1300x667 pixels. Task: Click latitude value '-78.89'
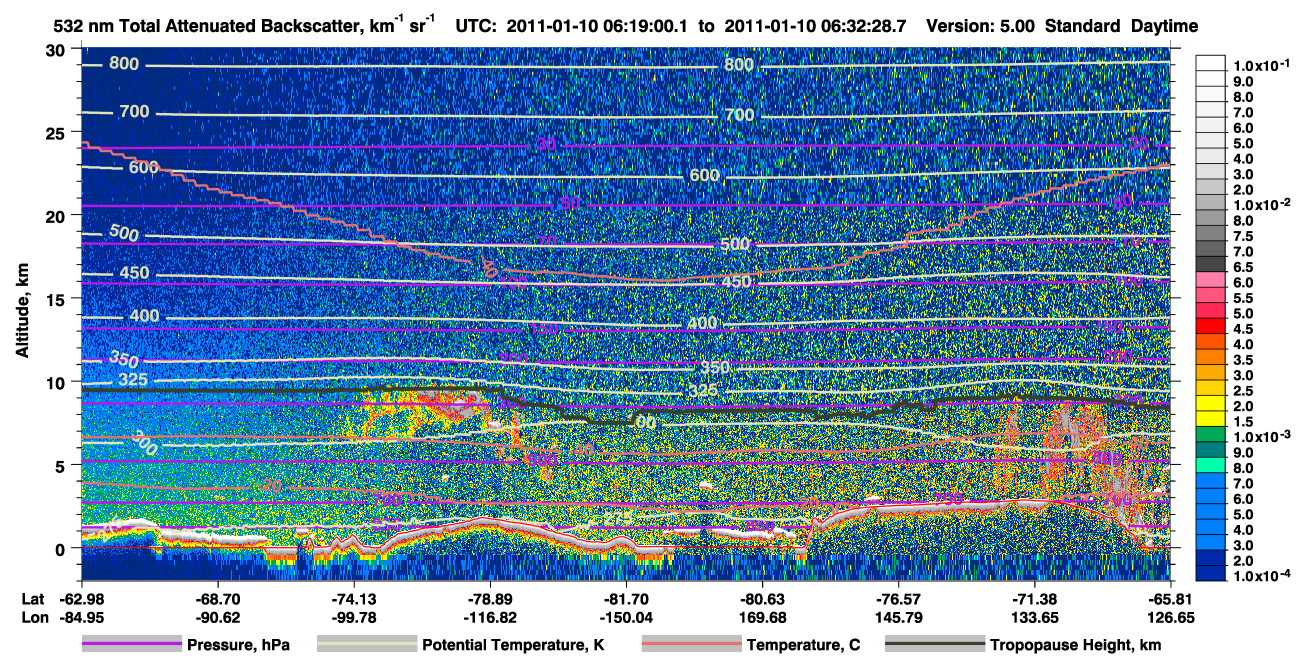point(490,599)
